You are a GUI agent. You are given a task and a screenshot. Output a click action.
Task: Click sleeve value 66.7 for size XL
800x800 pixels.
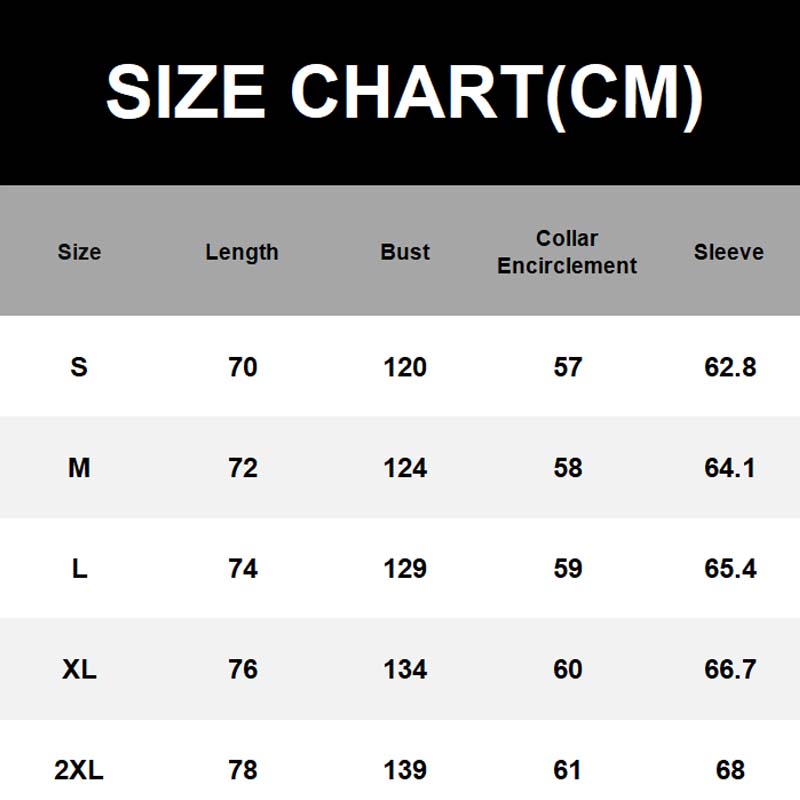click(730, 669)
